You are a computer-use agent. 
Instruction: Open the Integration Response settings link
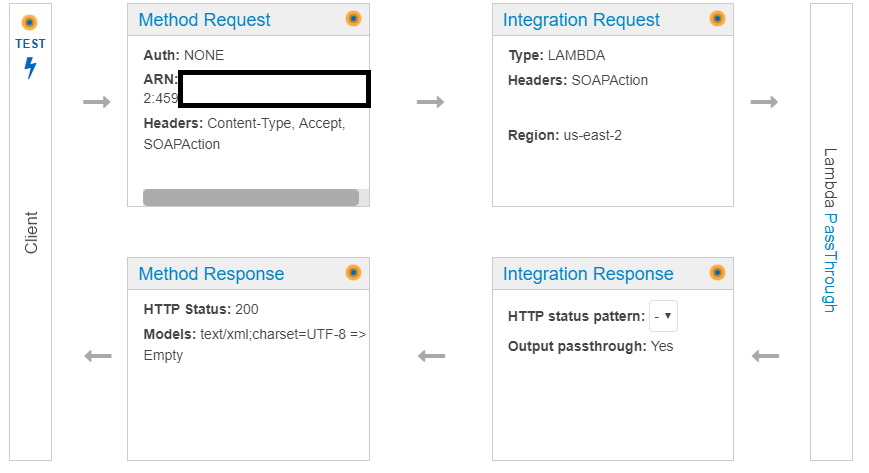(588, 274)
